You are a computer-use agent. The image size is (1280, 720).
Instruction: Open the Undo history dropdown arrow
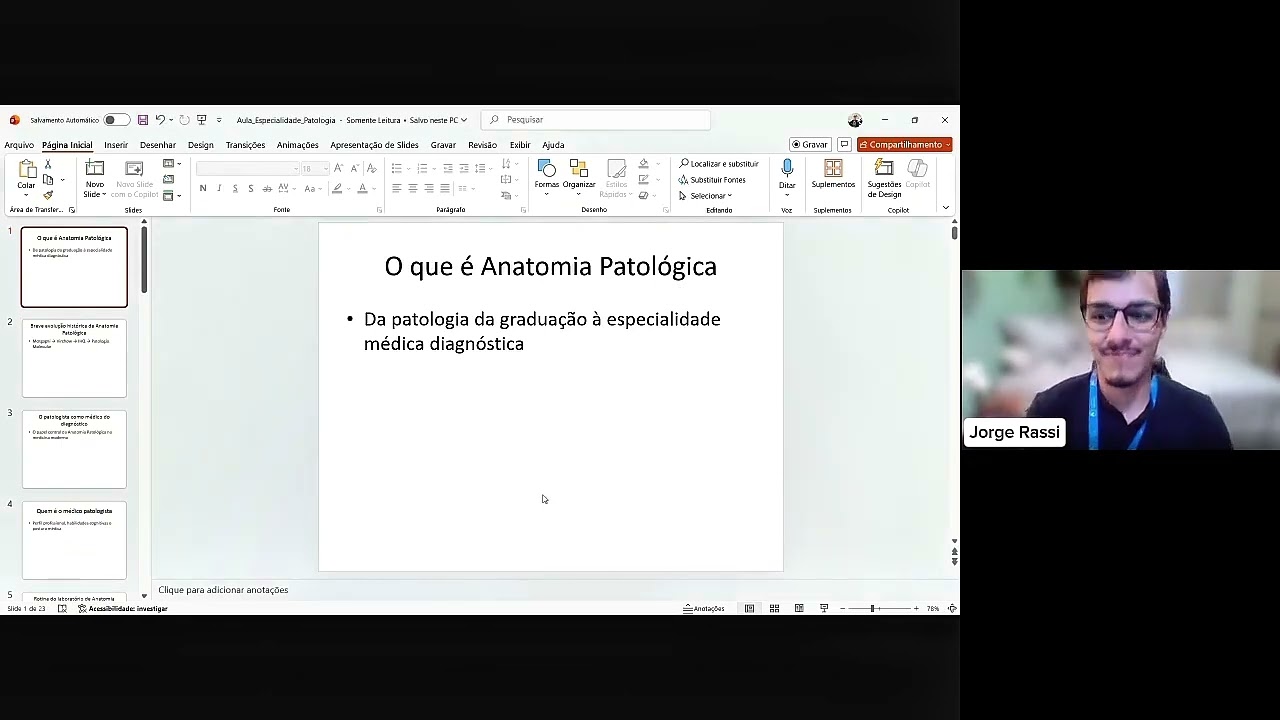click(171, 120)
